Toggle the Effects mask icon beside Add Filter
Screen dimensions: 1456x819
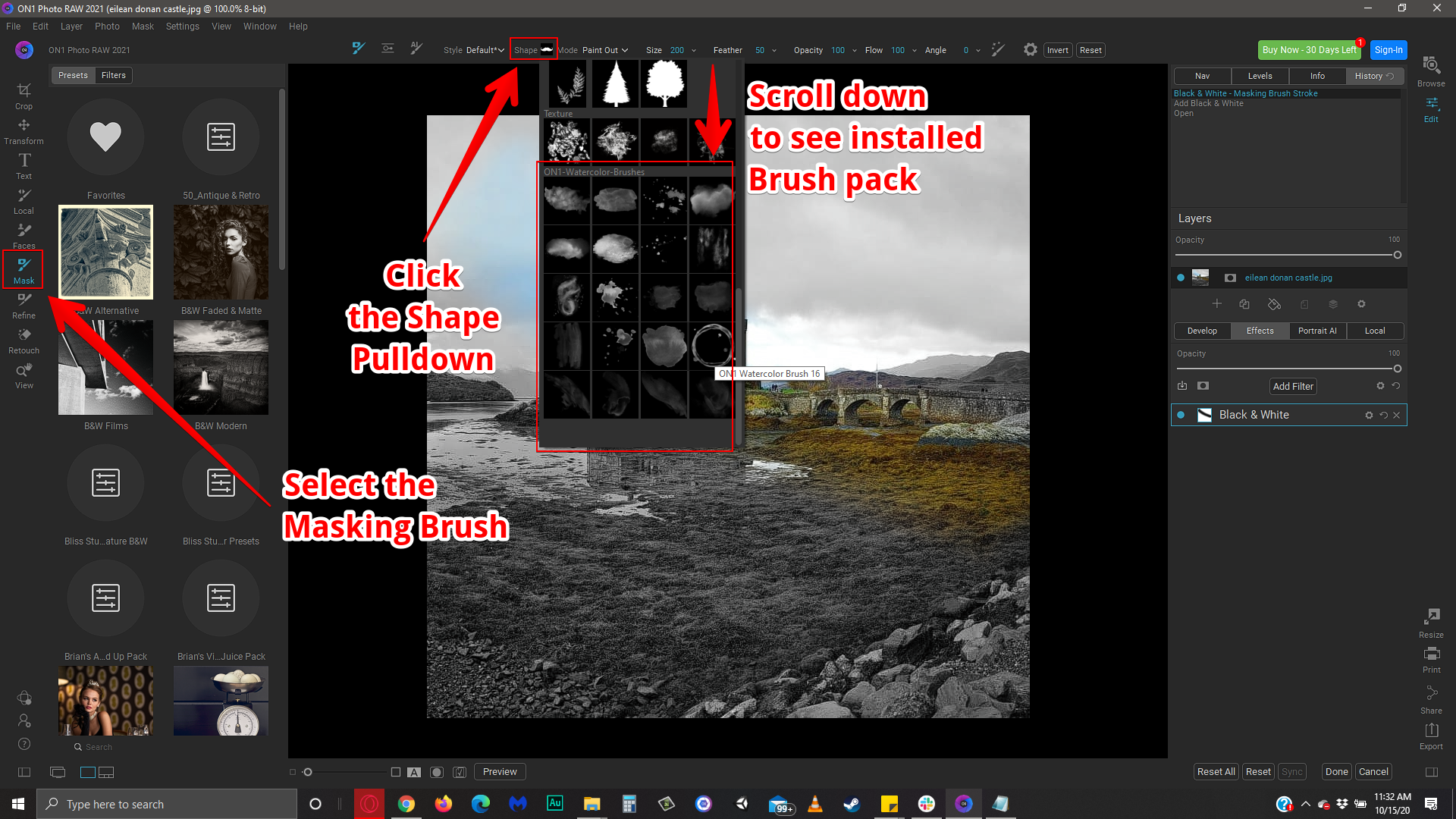point(1203,386)
